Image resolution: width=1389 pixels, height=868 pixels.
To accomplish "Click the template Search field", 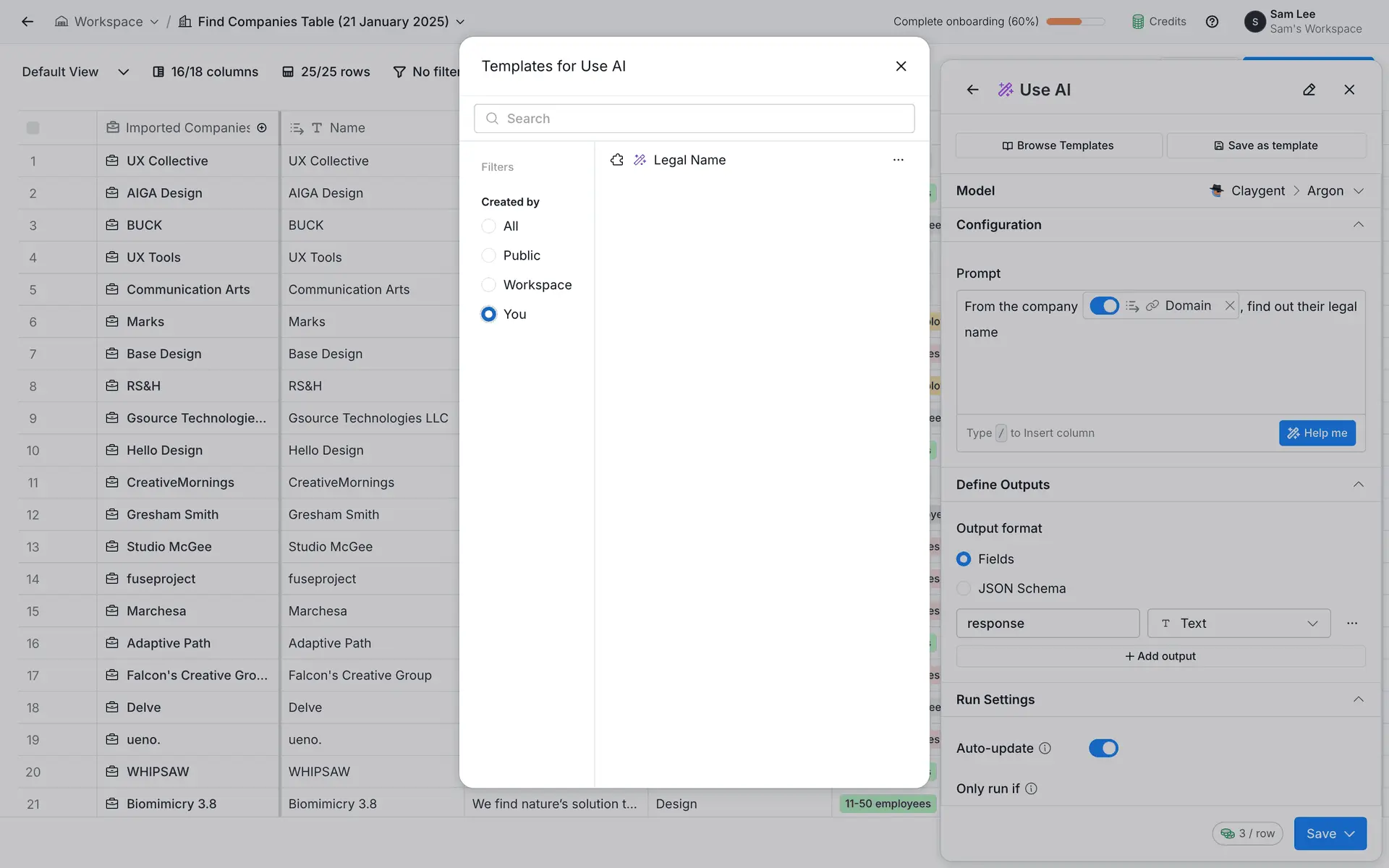I will point(694,119).
